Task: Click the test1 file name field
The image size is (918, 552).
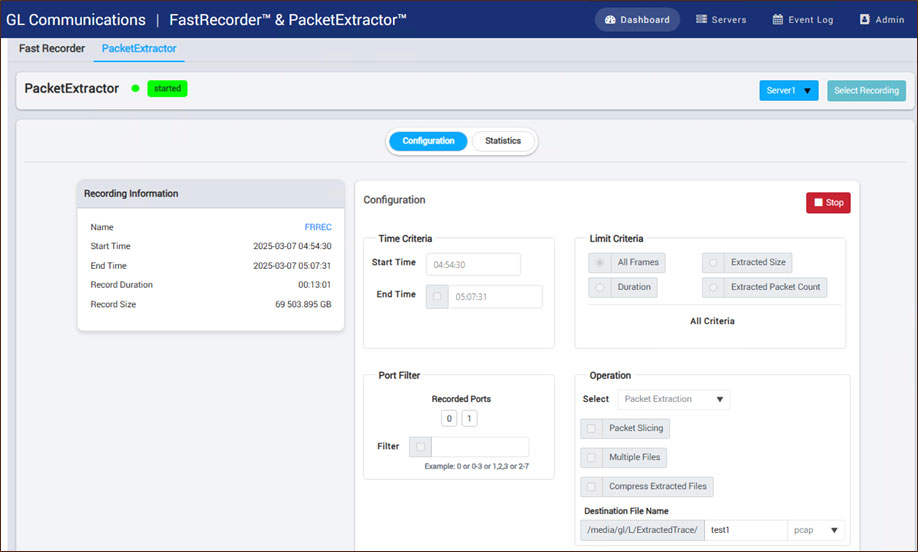Action: [745, 530]
